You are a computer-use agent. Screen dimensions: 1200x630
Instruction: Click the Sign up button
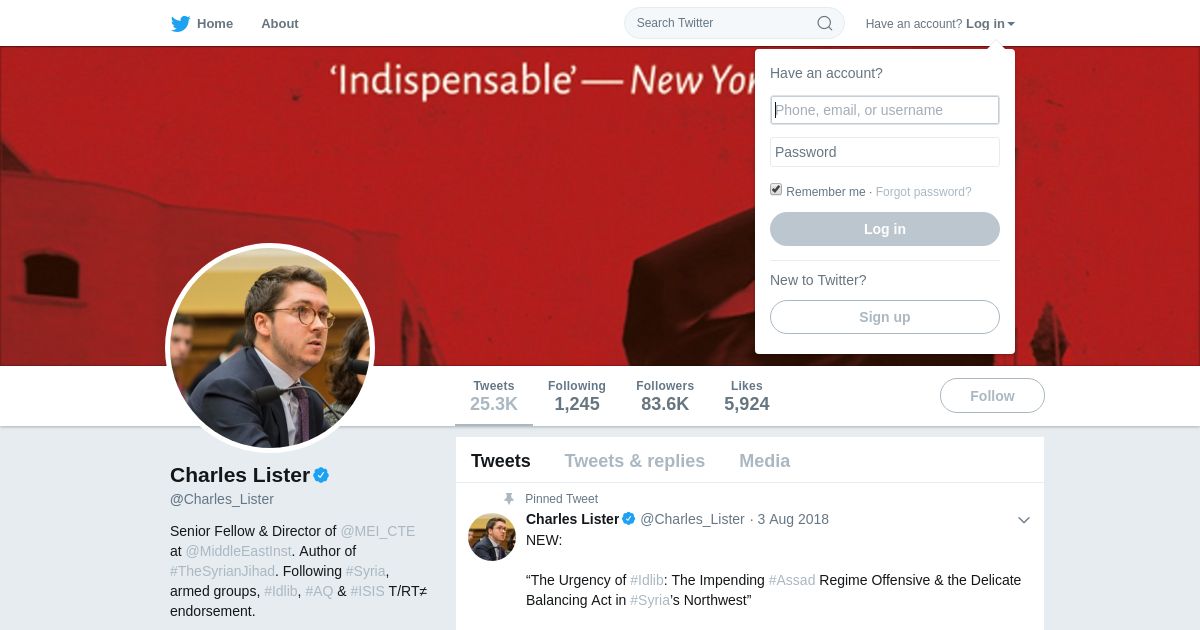point(884,317)
